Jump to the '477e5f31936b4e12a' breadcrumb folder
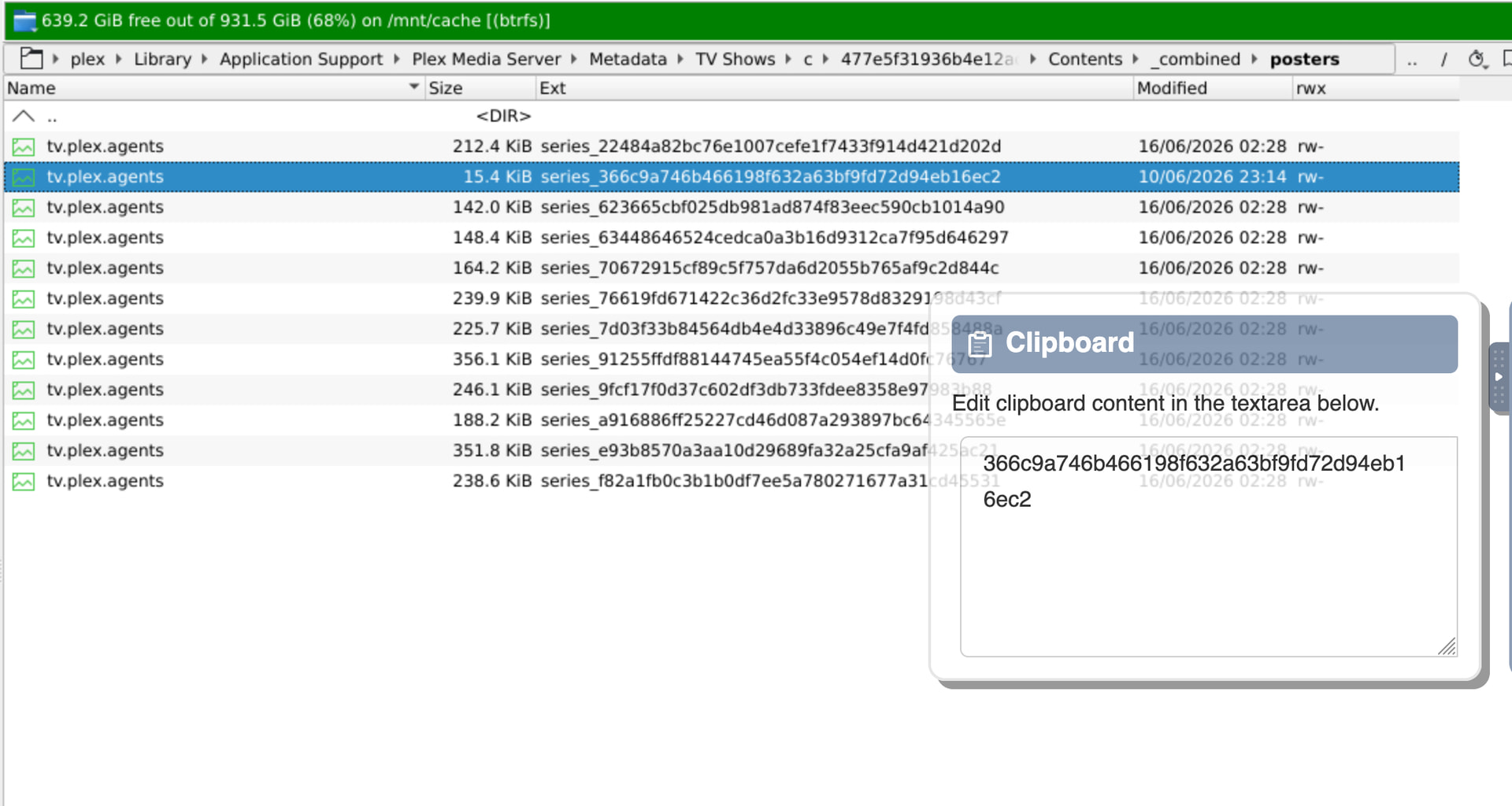The height and width of the screenshot is (806, 1512). (929, 60)
